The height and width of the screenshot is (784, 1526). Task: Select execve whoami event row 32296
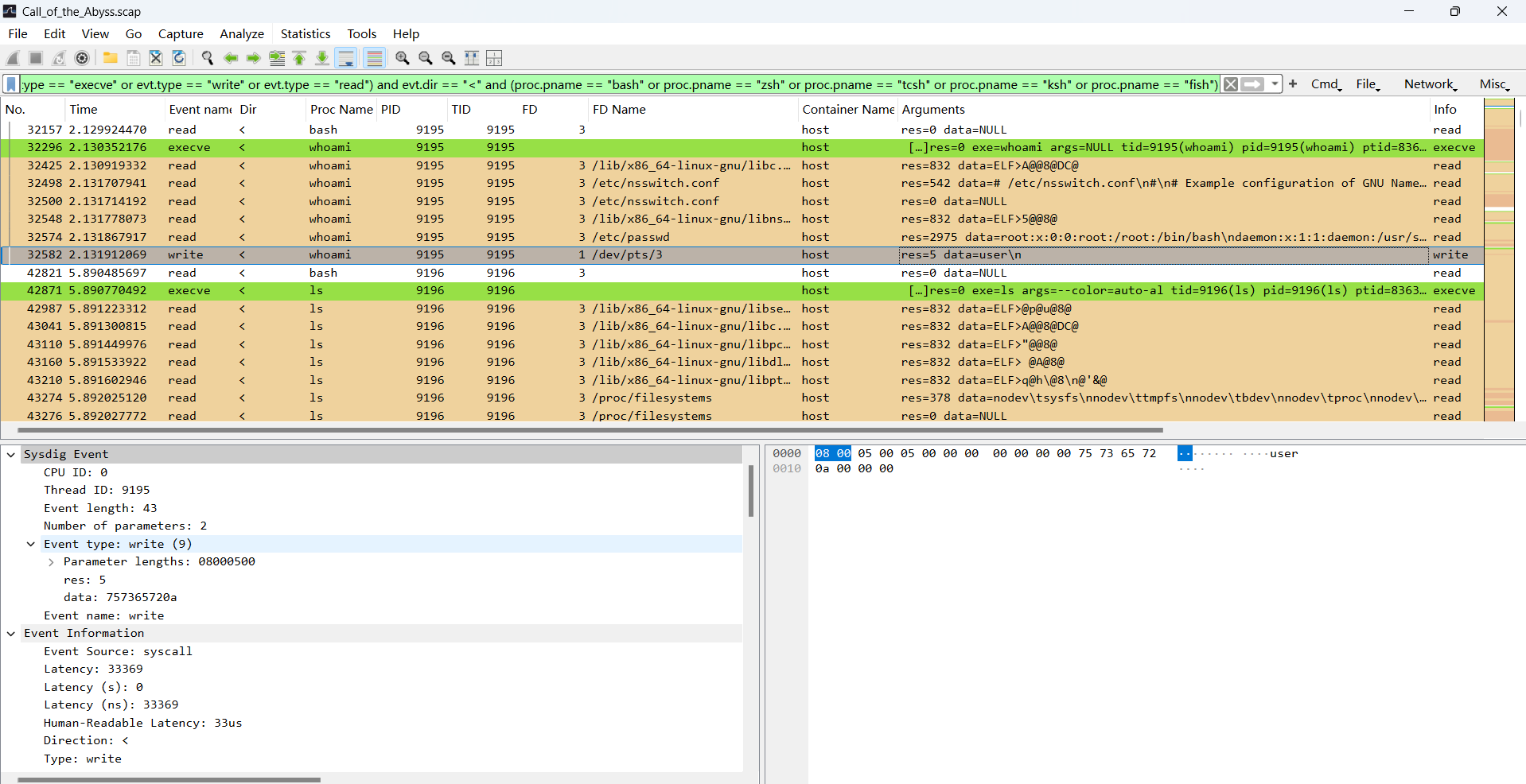pos(742,148)
